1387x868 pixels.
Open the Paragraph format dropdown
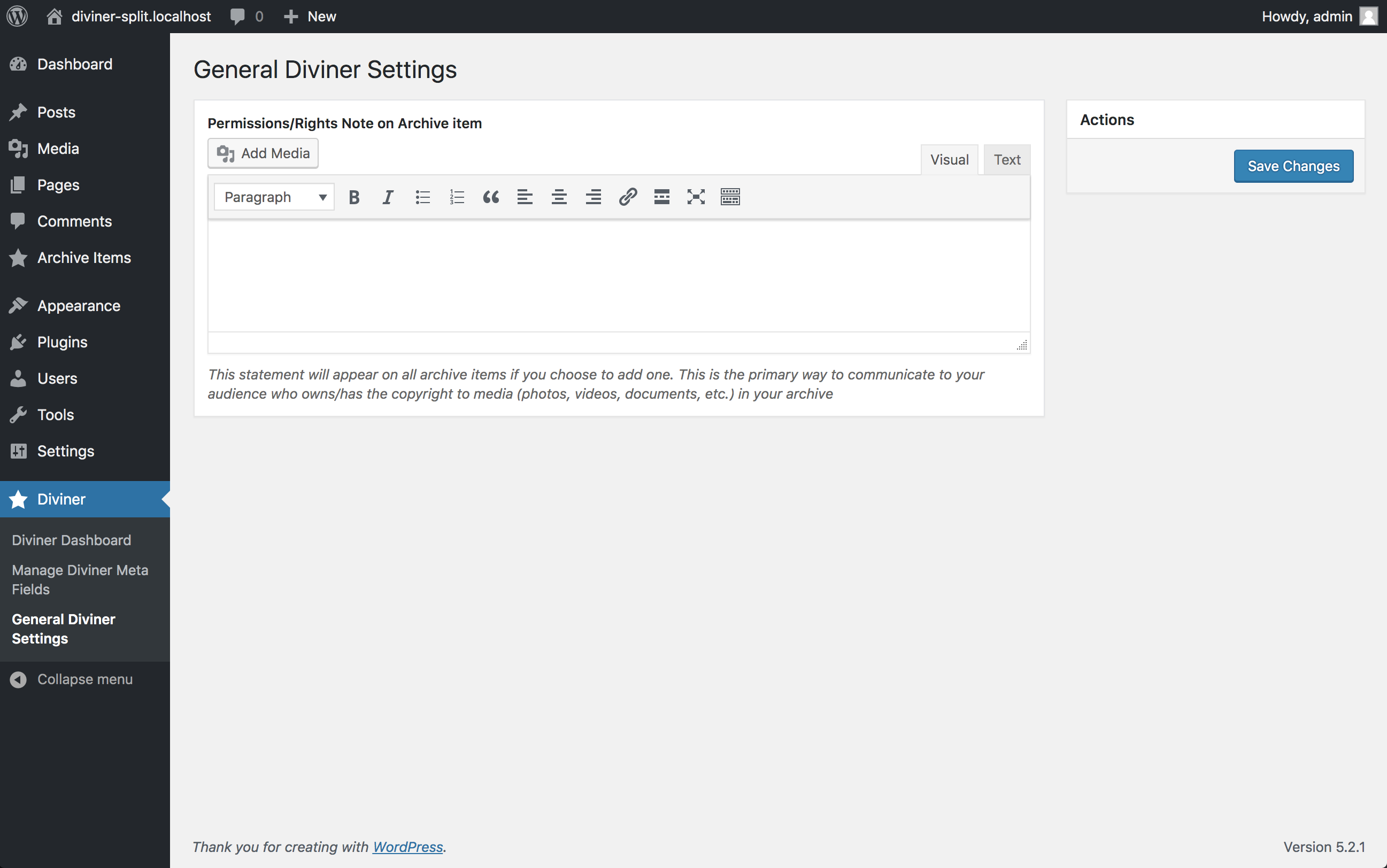274,197
